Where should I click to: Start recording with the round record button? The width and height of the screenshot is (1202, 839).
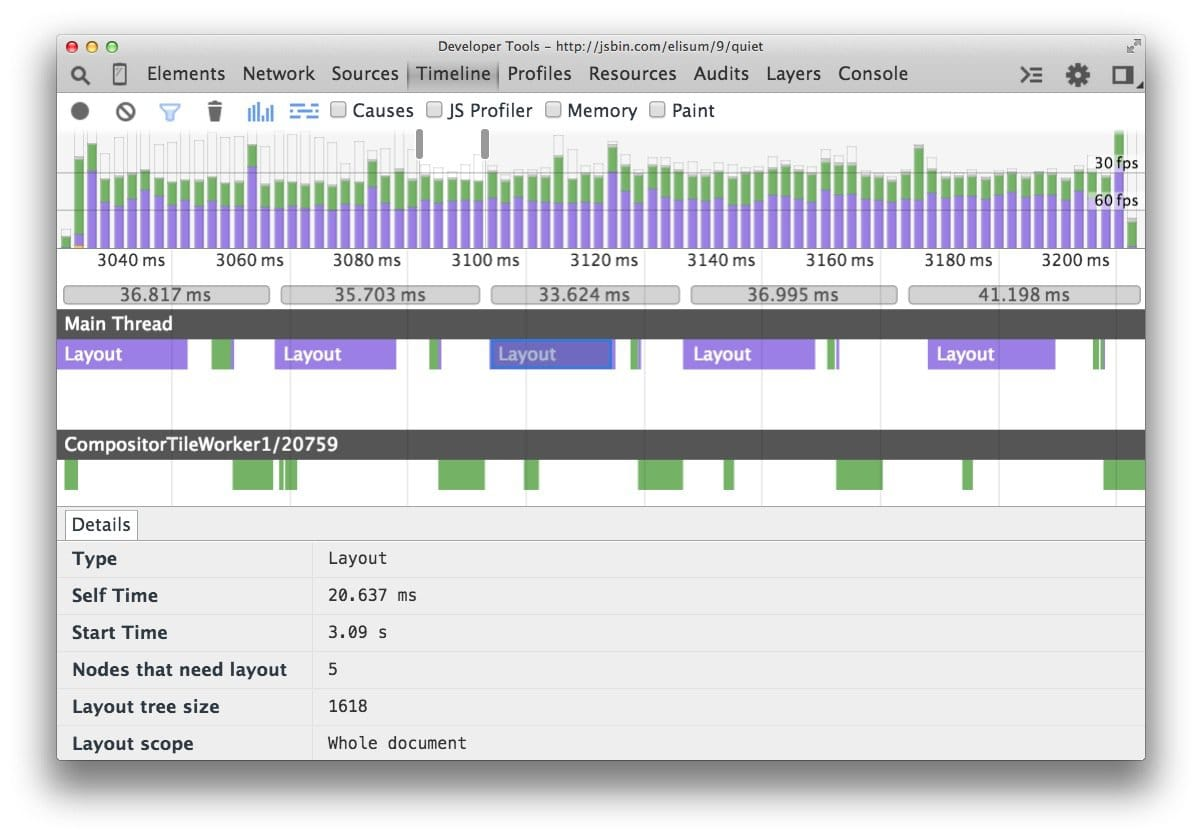coord(80,111)
